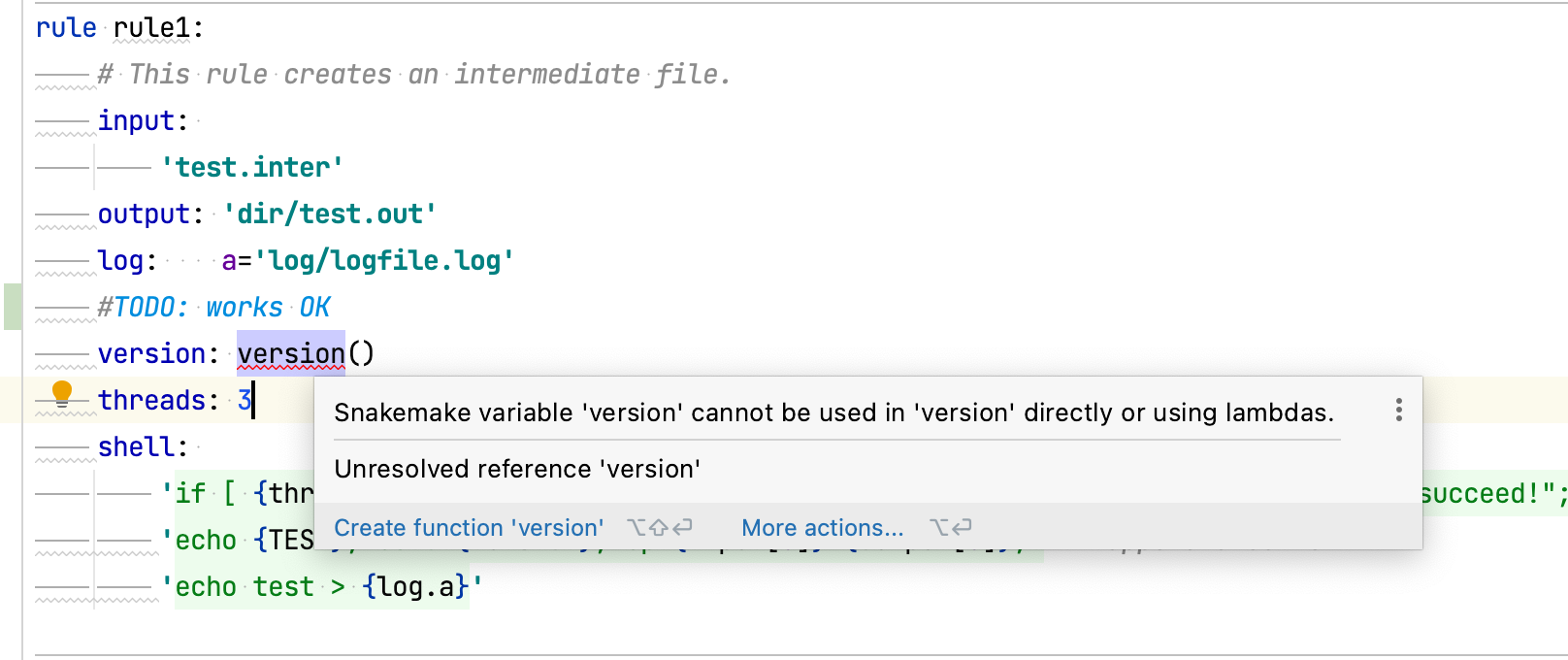Click the threads value '3'

pos(244,400)
